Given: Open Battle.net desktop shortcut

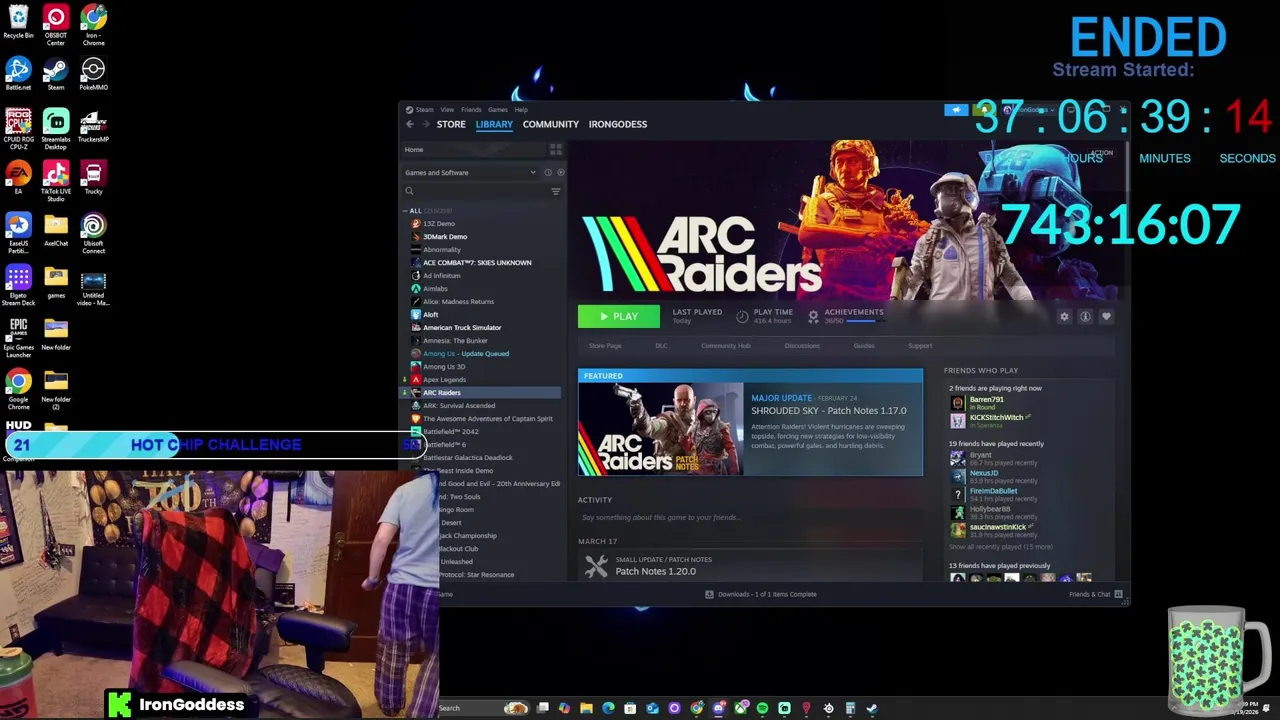Looking at the screenshot, I should [x=18, y=74].
